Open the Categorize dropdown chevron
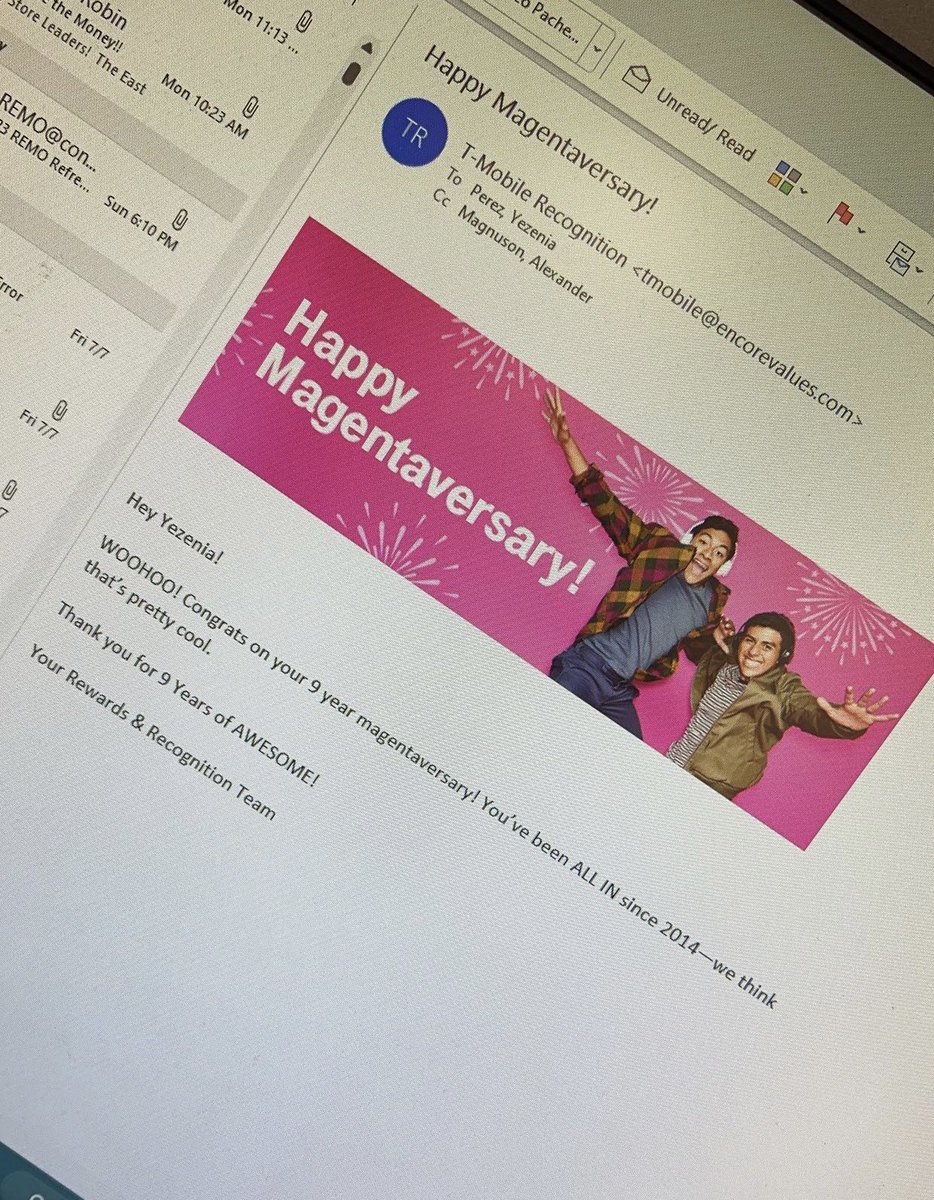The width and height of the screenshot is (934, 1200). point(803,191)
